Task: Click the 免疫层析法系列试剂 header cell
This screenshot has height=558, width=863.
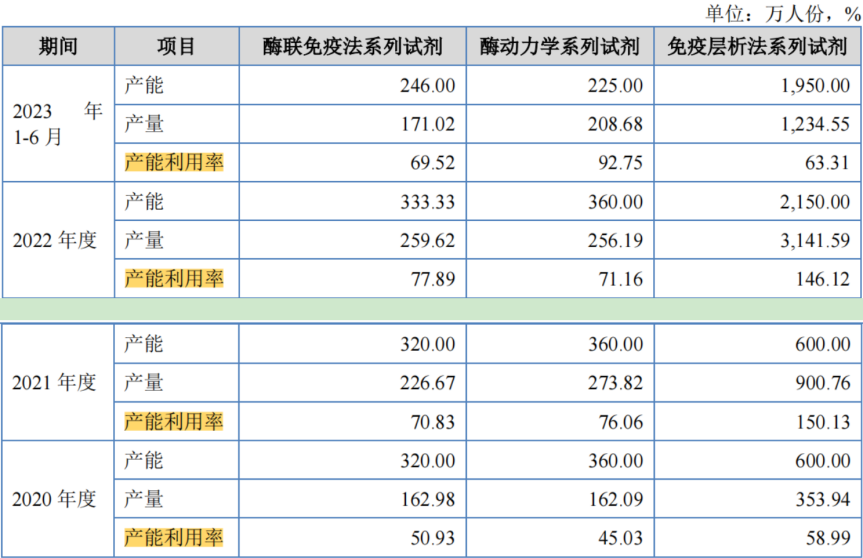Action: [x=757, y=47]
